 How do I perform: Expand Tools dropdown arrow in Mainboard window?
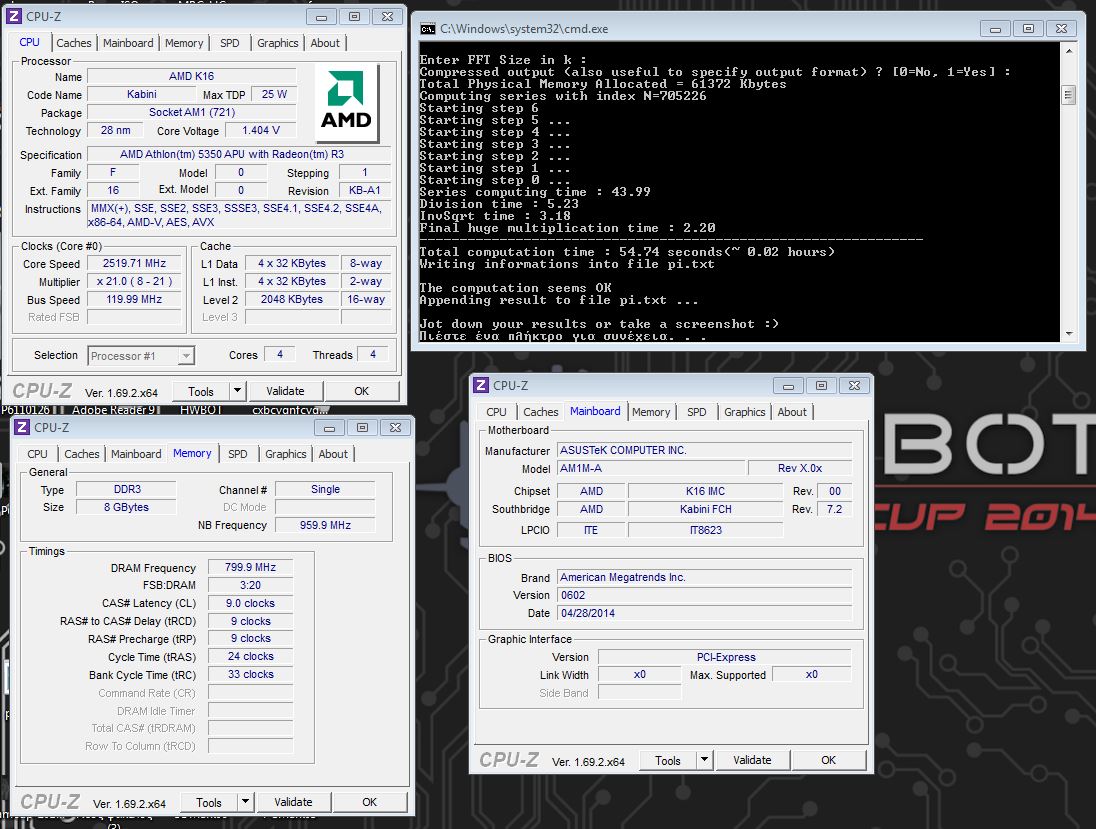(704, 760)
